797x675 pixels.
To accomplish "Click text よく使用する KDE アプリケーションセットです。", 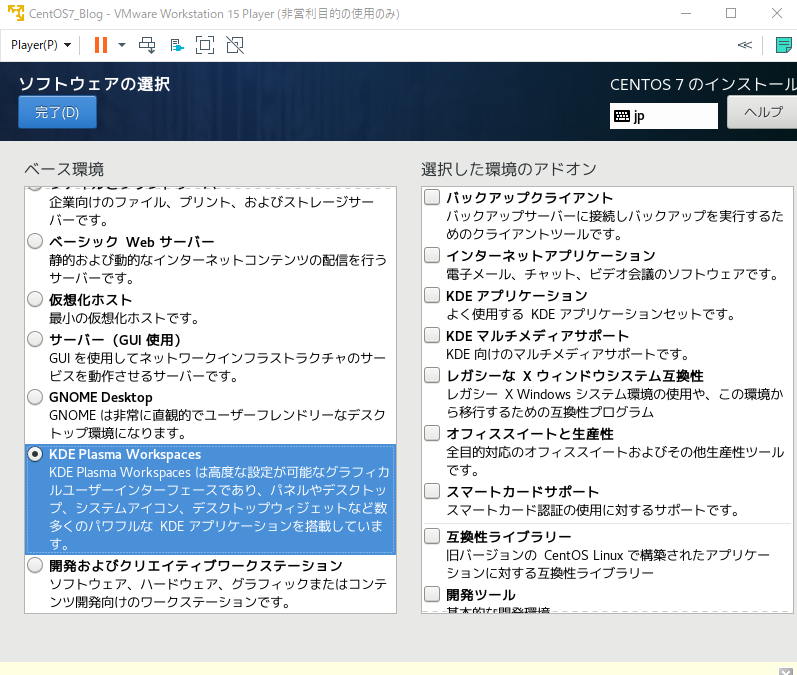I will click(591, 314).
